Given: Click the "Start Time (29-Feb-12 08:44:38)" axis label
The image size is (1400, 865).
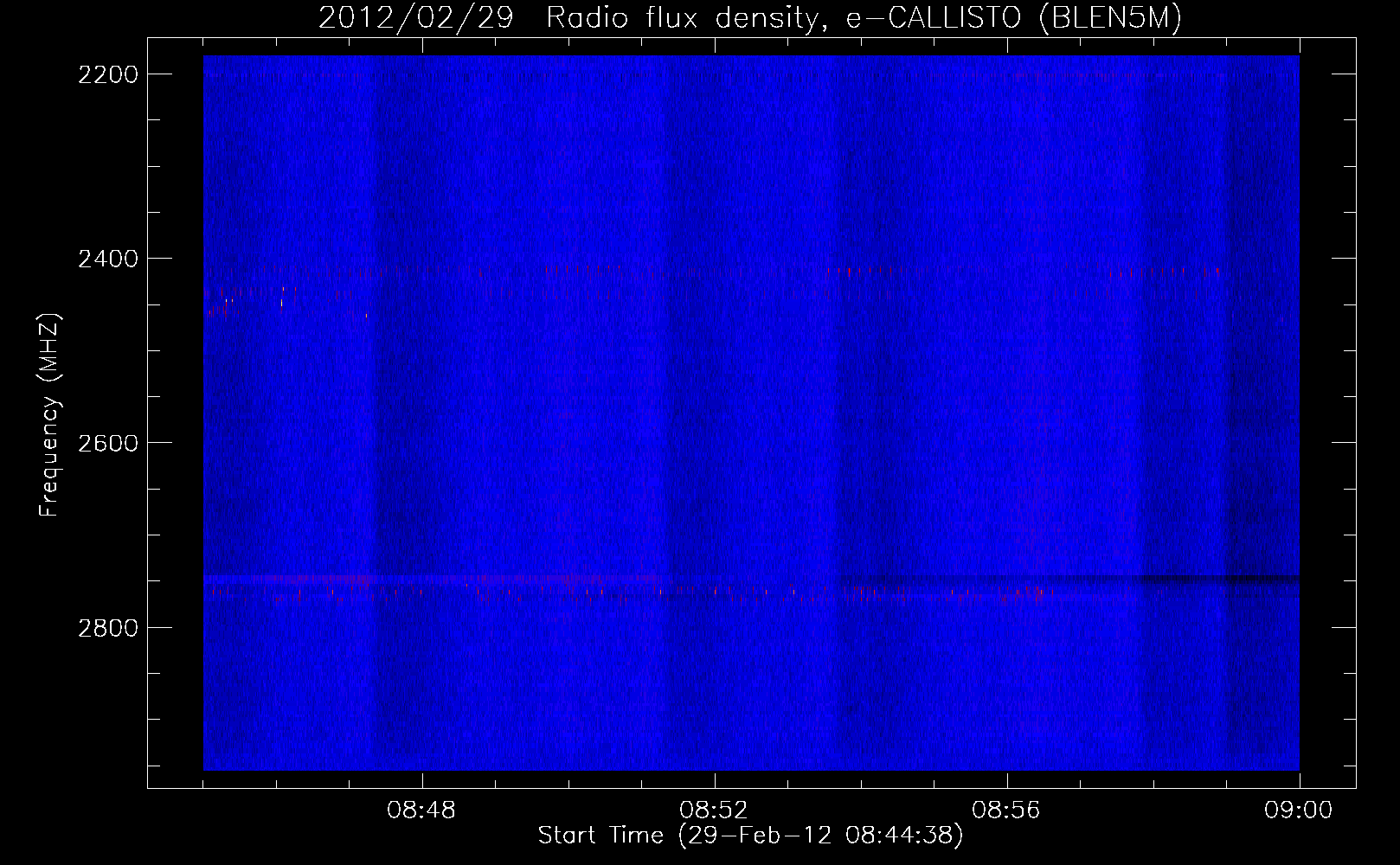Looking at the screenshot, I should click(750, 836).
